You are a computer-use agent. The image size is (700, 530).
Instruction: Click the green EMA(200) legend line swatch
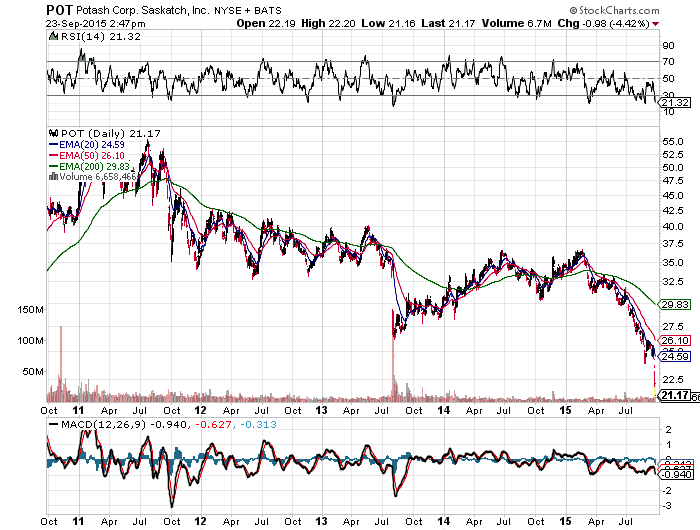point(53,166)
